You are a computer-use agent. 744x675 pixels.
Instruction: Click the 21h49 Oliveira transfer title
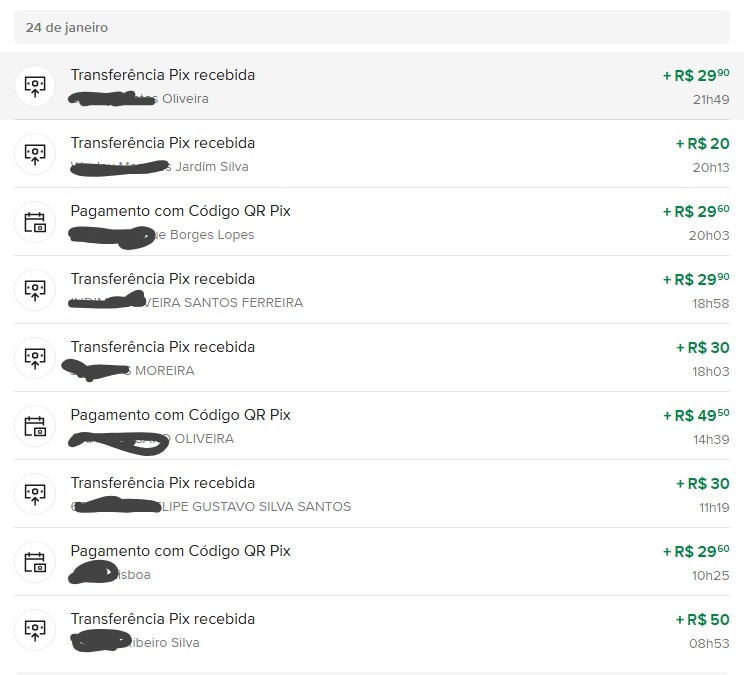tap(162, 75)
